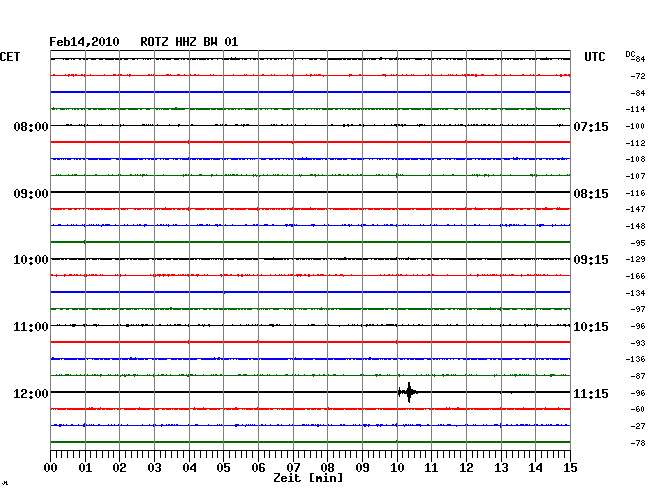The width and height of the screenshot is (650, 494).
Task: Select minute label 03 on the time axis
Action: tap(154, 468)
